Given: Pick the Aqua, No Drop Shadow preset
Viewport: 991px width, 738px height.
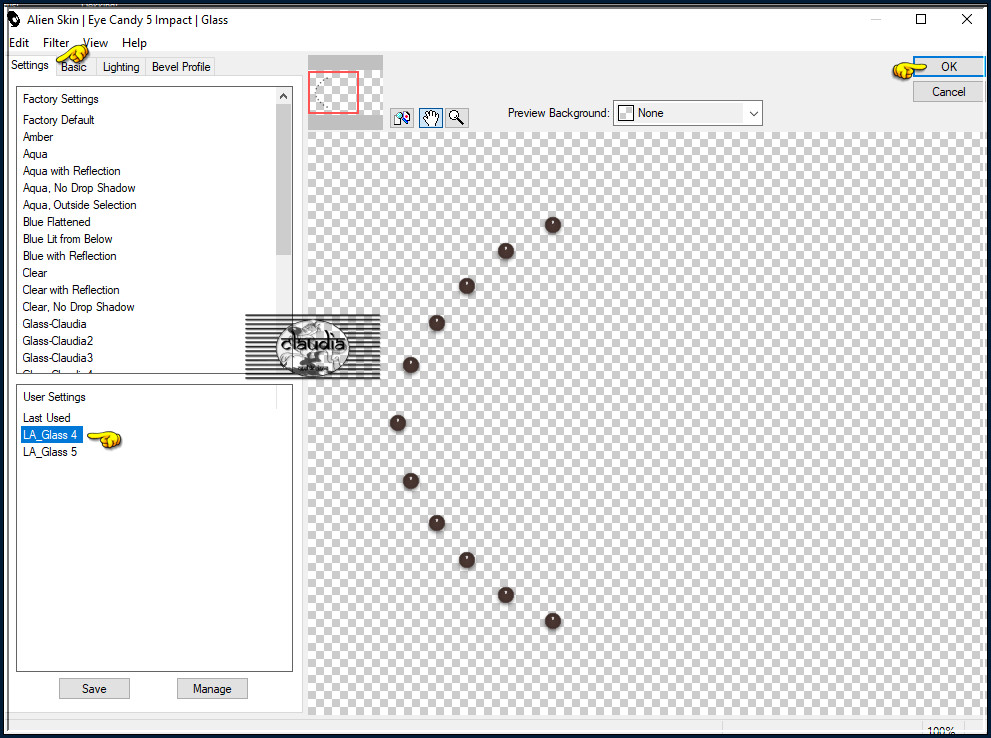Looking at the screenshot, I should 79,188.
